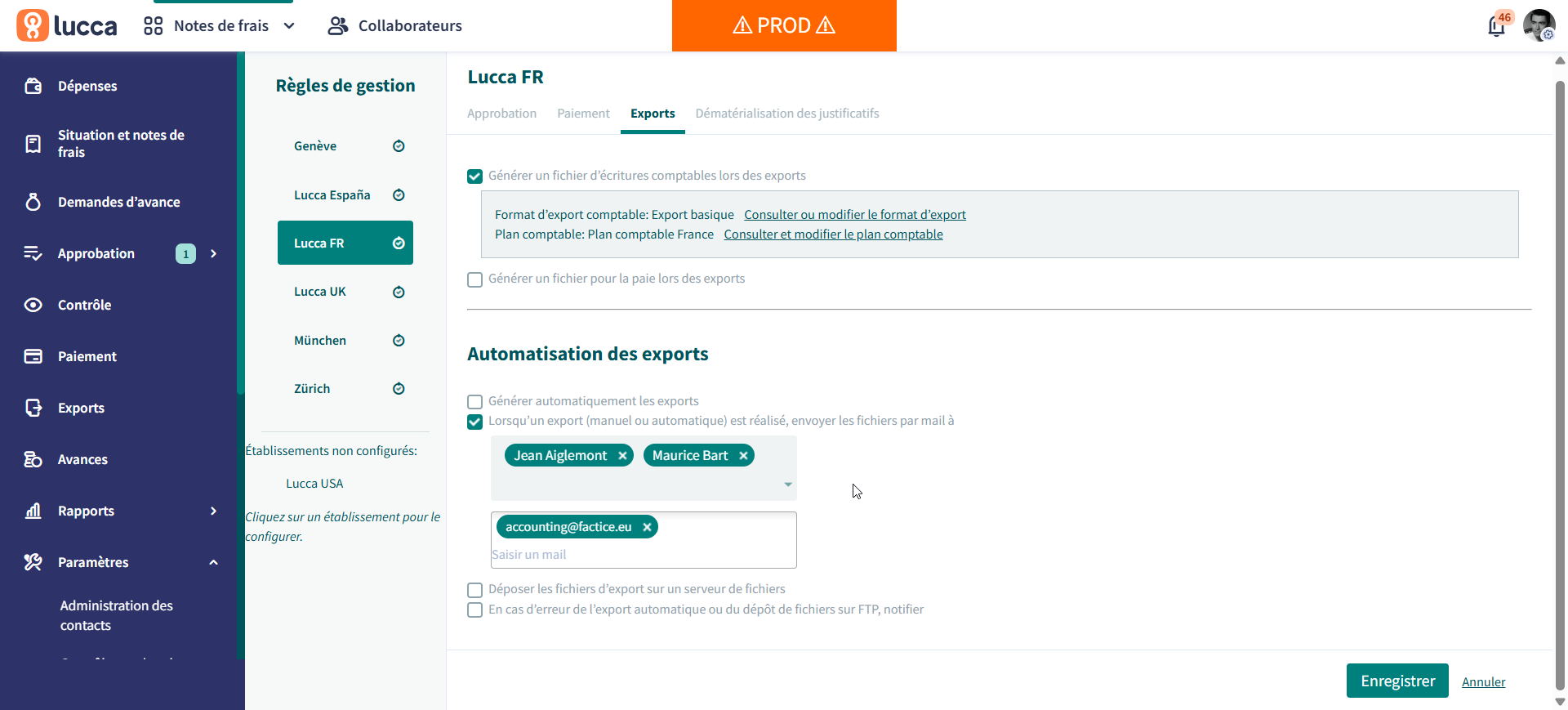This screenshot has height=710, width=1568.
Task: Enable Générer automatiquement les exports
Action: [474, 402]
